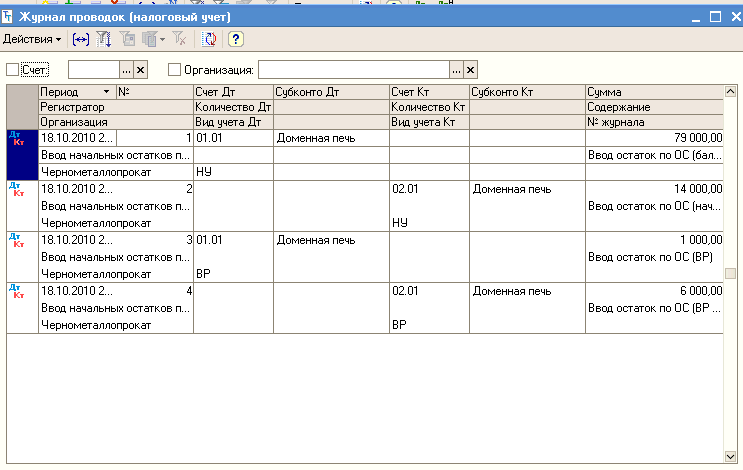Select the 14 000,00 amount cell
Image resolution: width=743 pixels, height=470 pixels.
653,188
